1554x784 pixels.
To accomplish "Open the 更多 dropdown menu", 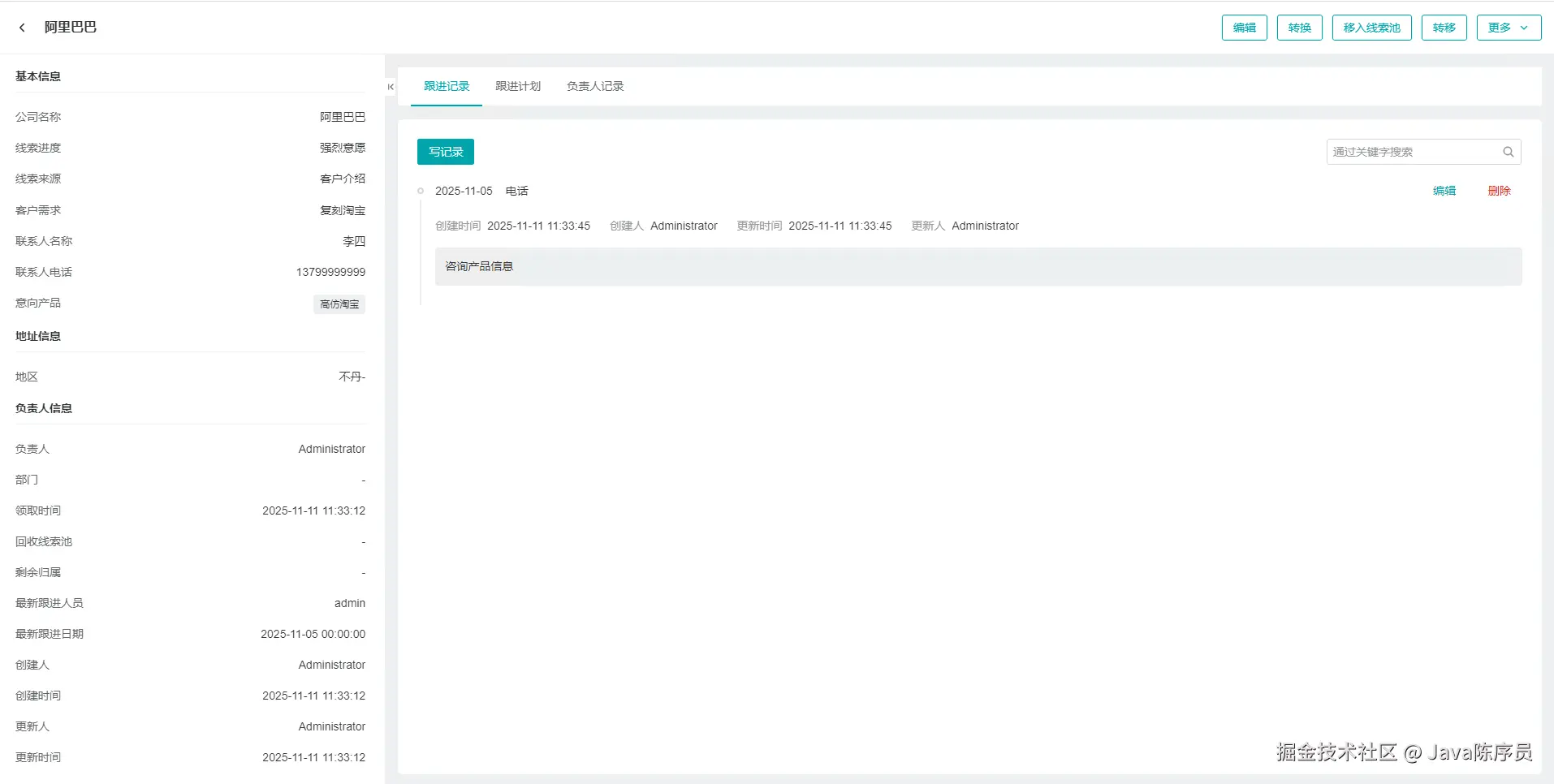I will point(1509,28).
